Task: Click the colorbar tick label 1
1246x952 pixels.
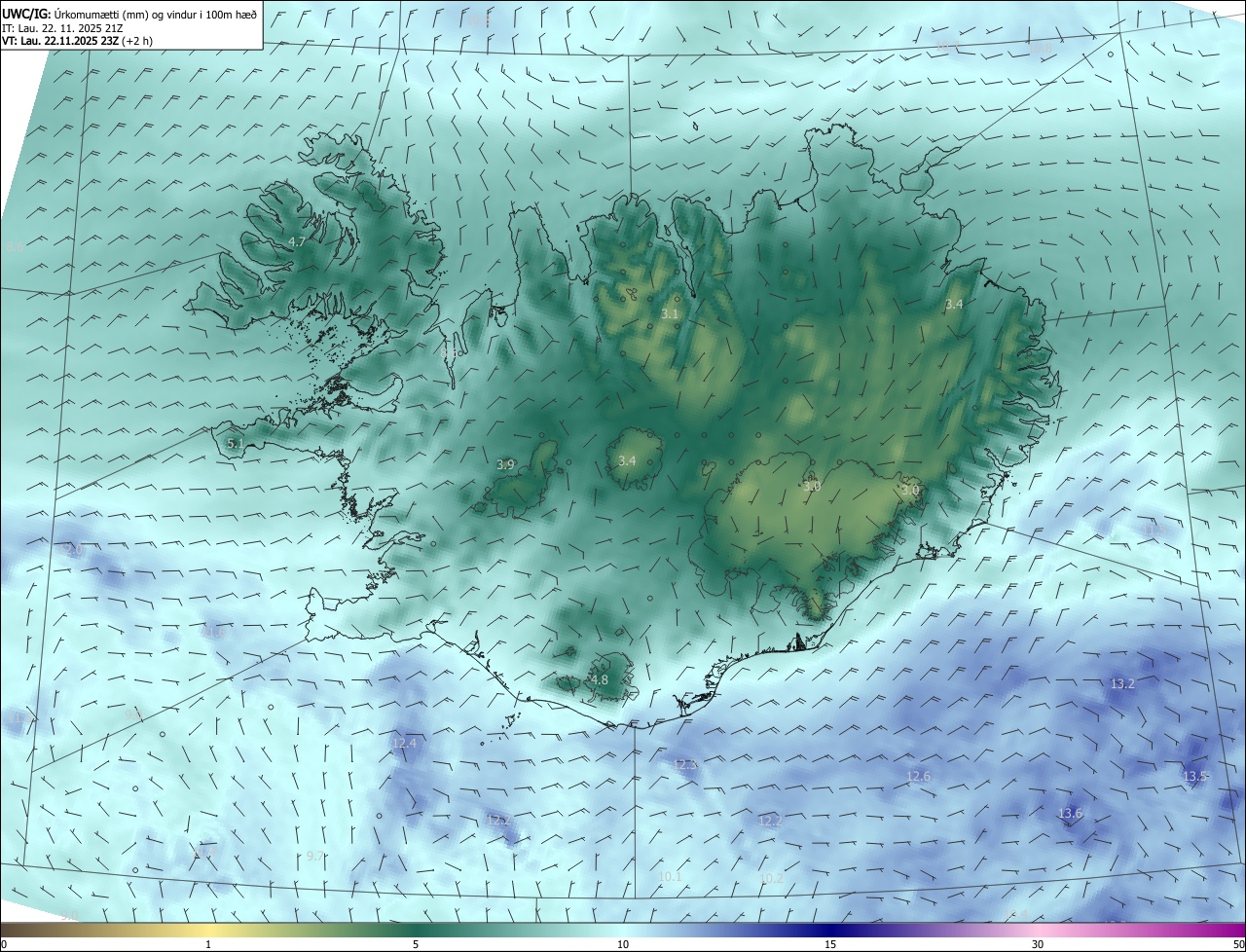Action: (x=208, y=945)
